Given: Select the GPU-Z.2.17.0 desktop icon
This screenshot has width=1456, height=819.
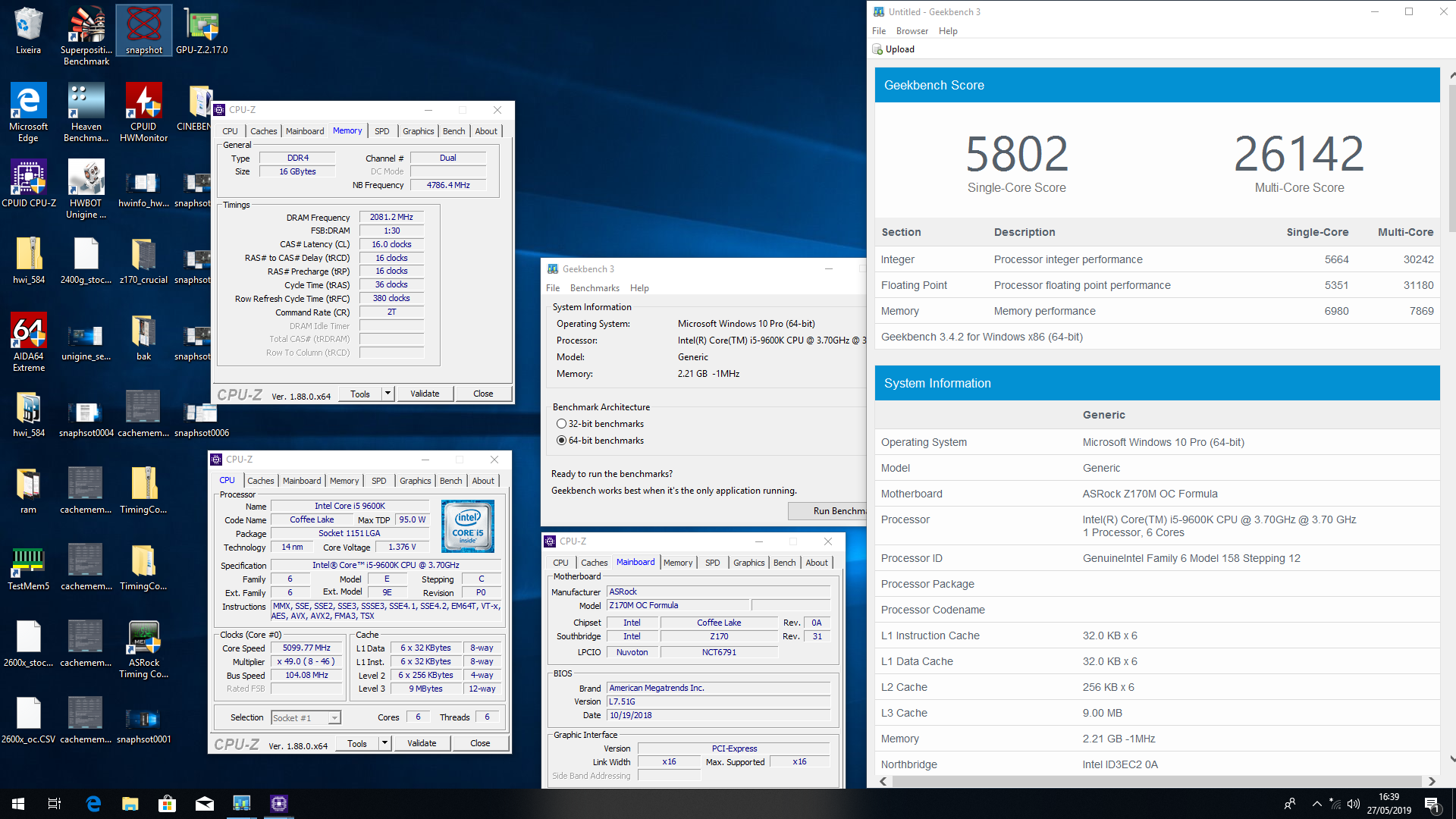Looking at the screenshot, I should 202,30.
